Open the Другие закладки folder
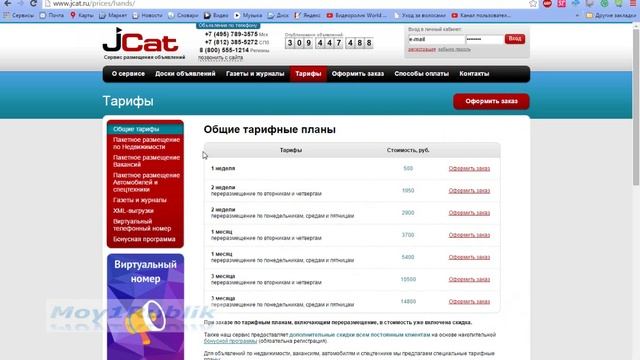The width and height of the screenshot is (640, 360). tap(611, 16)
